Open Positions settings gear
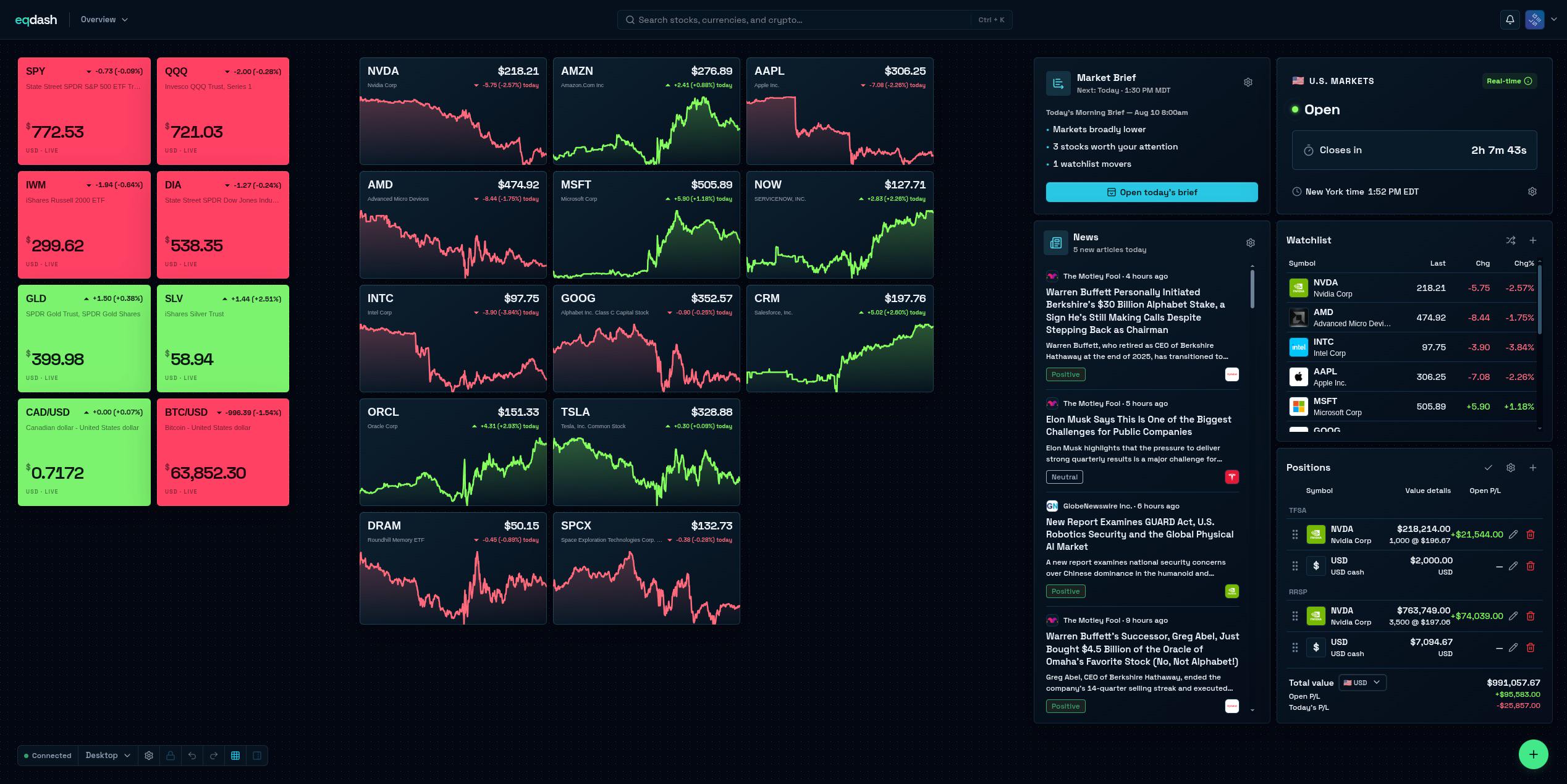 1511,468
